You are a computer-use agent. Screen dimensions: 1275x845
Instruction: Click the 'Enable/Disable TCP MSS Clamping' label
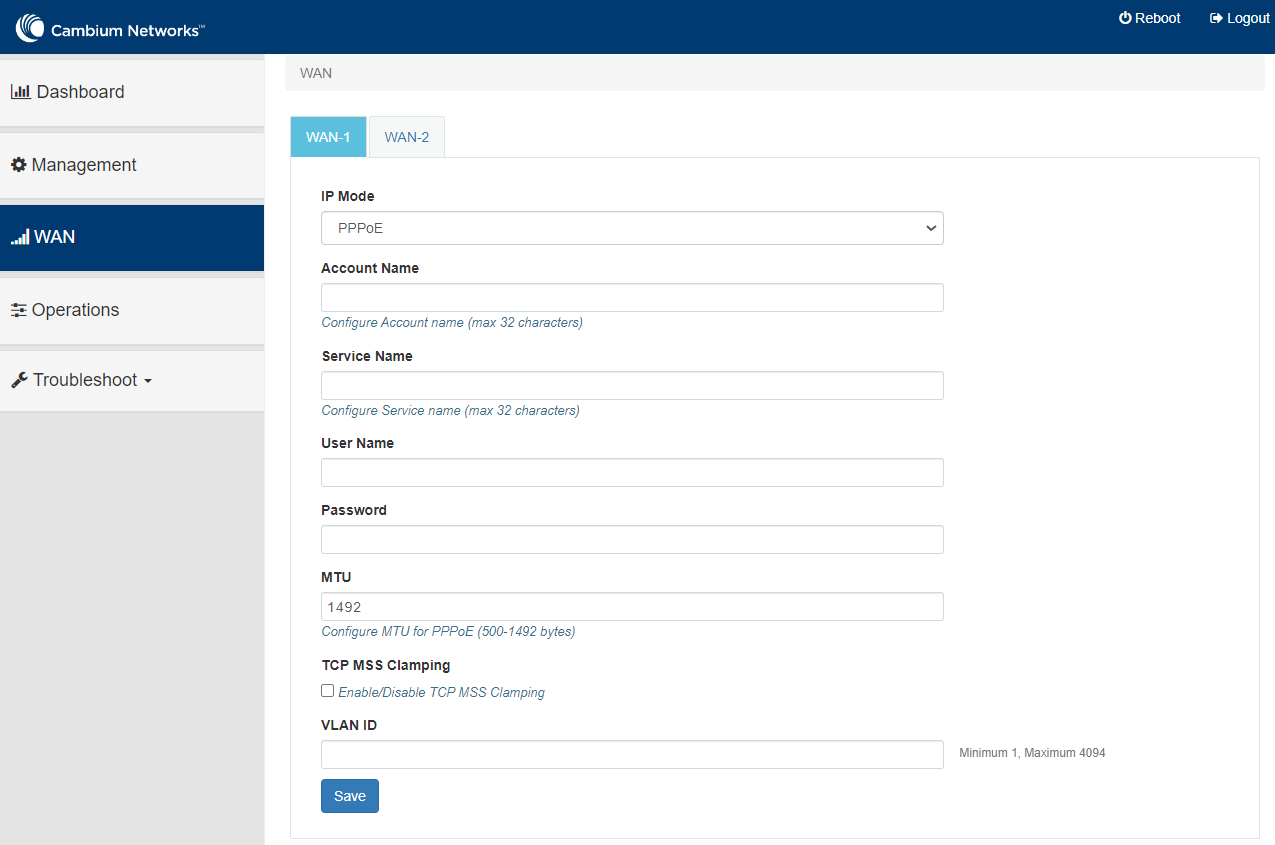point(441,692)
